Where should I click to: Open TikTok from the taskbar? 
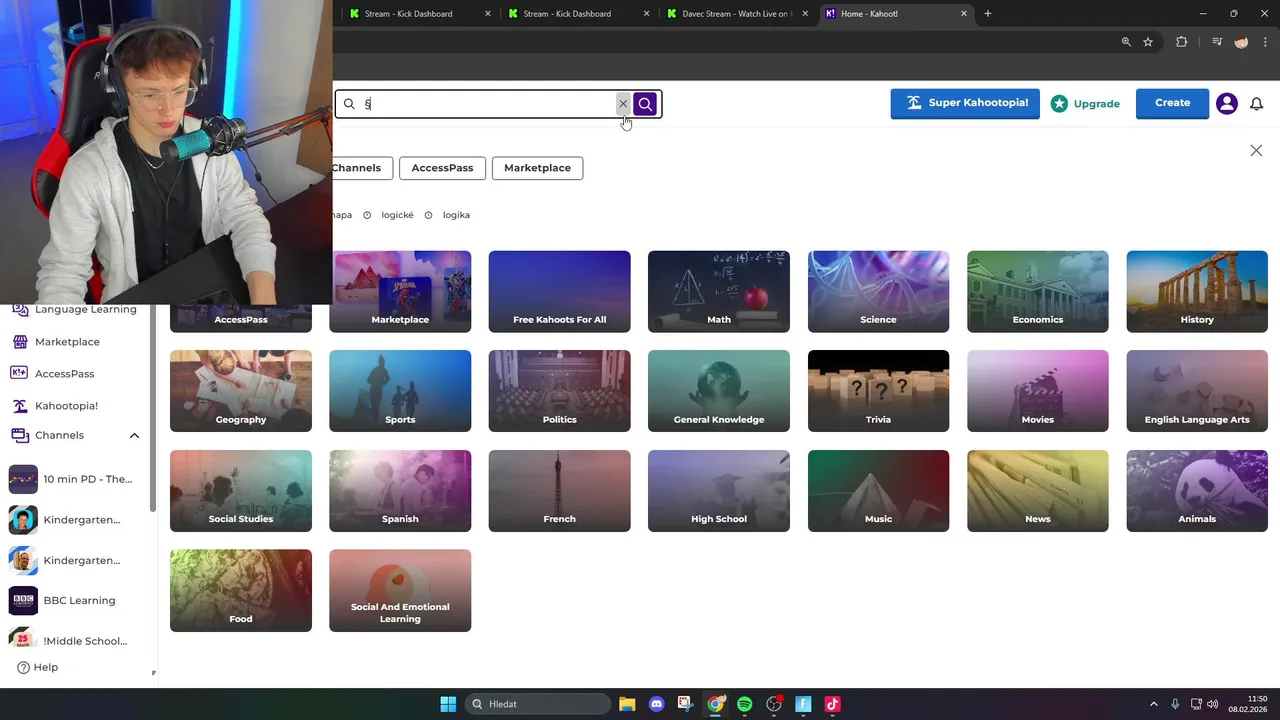832,704
